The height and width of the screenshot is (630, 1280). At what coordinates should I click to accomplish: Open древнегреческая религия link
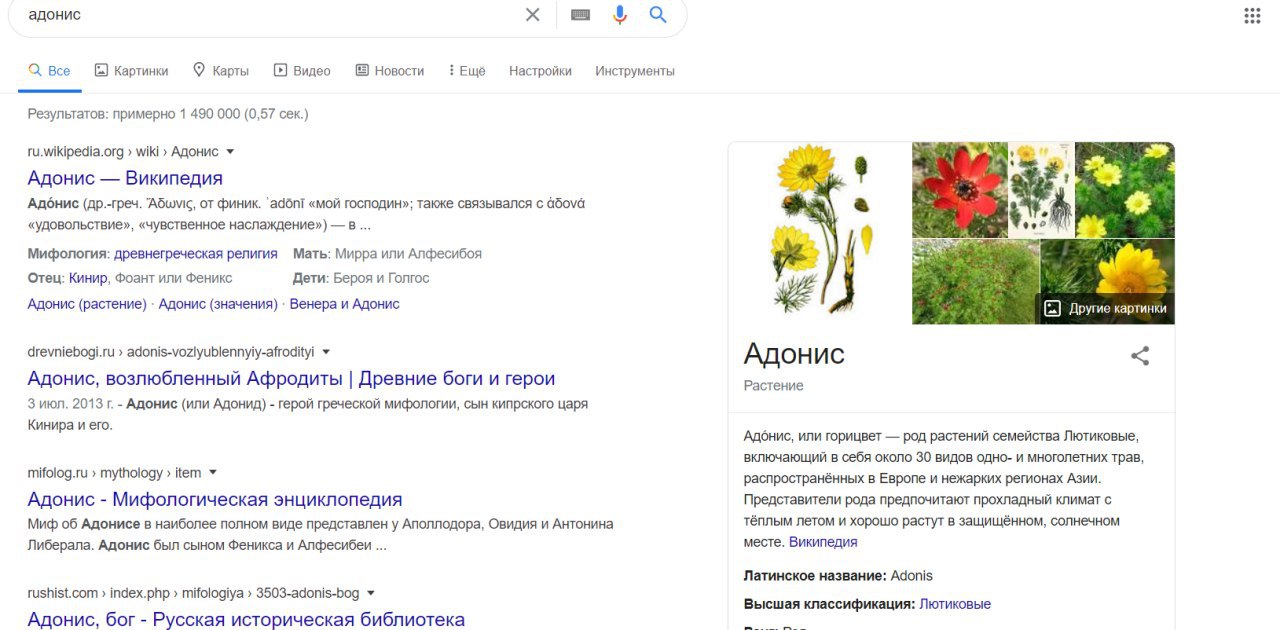click(x=196, y=253)
